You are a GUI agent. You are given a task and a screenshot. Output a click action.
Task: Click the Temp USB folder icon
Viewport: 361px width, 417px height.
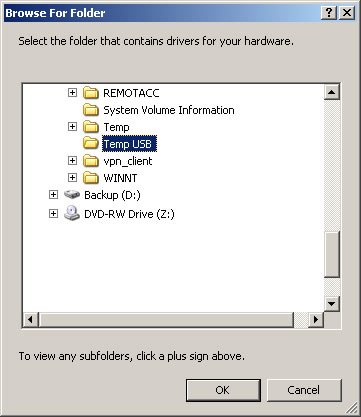(x=91, y=144)
